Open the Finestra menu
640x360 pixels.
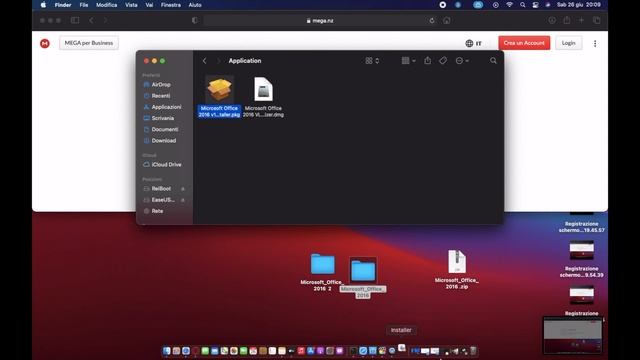171,5
